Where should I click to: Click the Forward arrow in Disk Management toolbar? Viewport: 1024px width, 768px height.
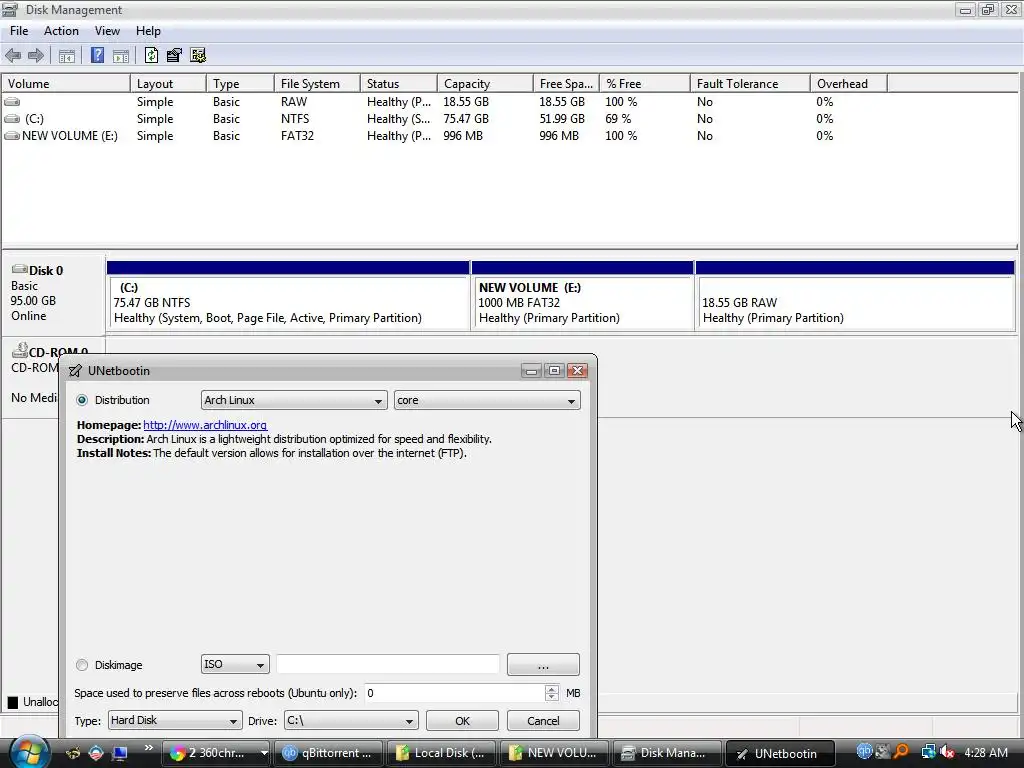[x=36, y=56]
